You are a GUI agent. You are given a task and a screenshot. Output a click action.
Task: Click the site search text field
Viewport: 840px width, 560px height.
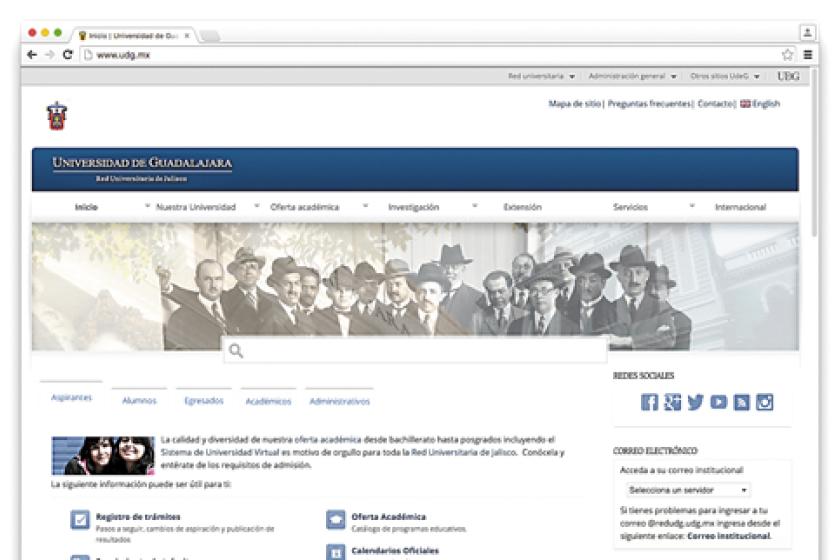[415, 350]
